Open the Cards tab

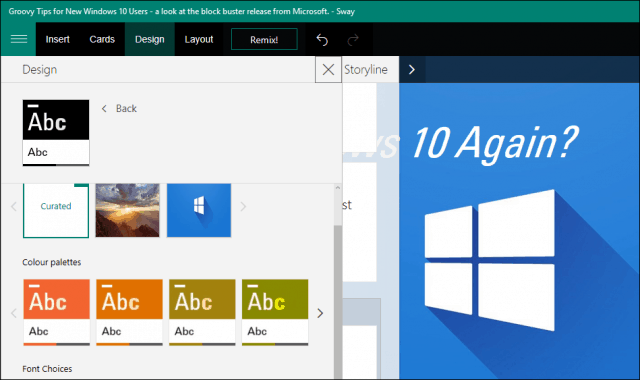[102, 39]
